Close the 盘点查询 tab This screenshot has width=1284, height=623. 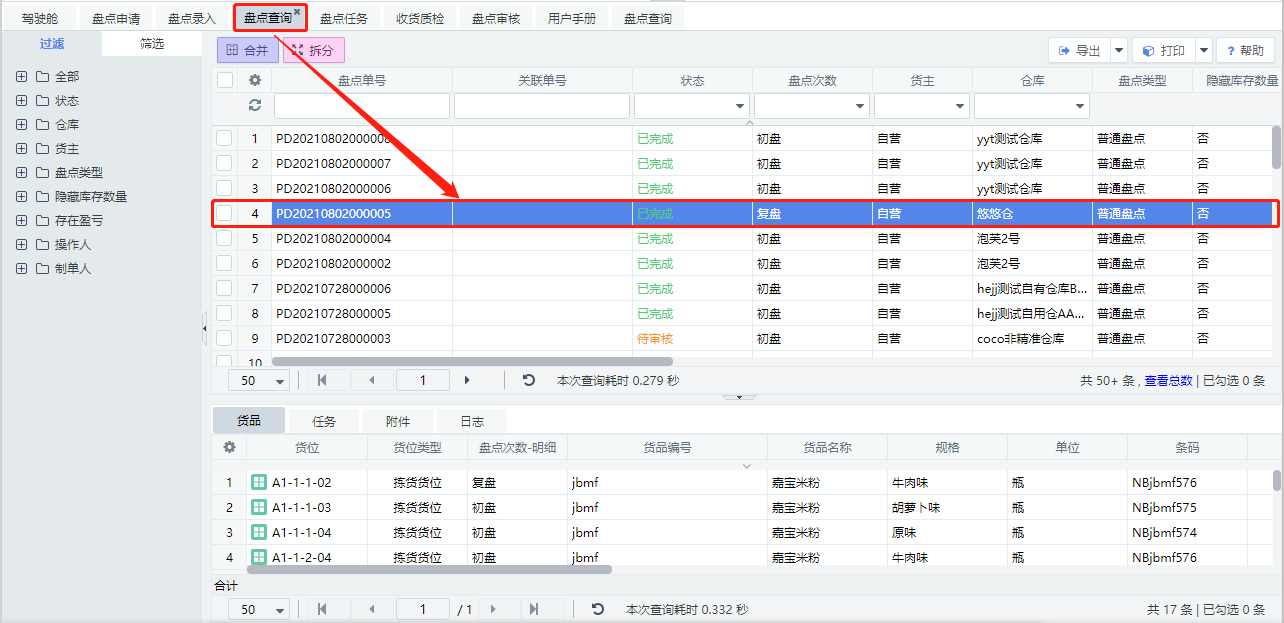point(297,11)
